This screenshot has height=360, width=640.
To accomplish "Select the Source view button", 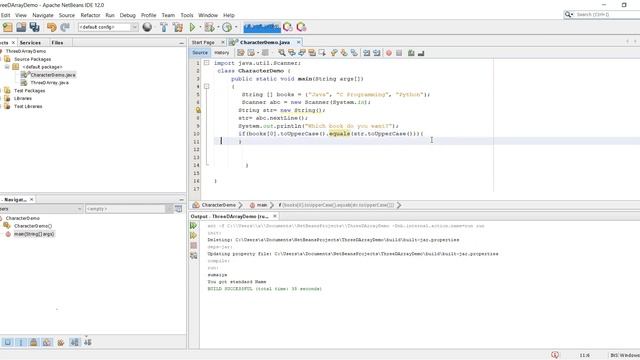I will [200, 53].
